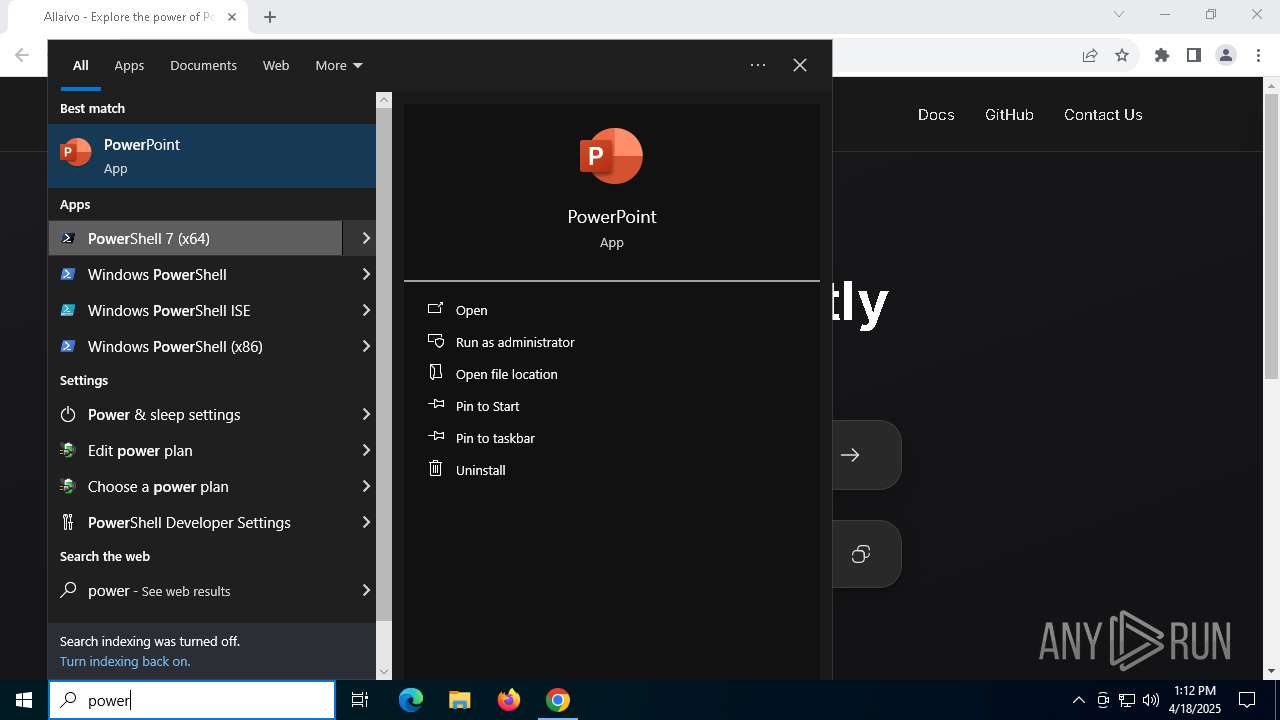The width and height of the screenshot is (1280, 720).
Task: Click the Allaivo page vertical scrollbar
Action: [1272, 235]
